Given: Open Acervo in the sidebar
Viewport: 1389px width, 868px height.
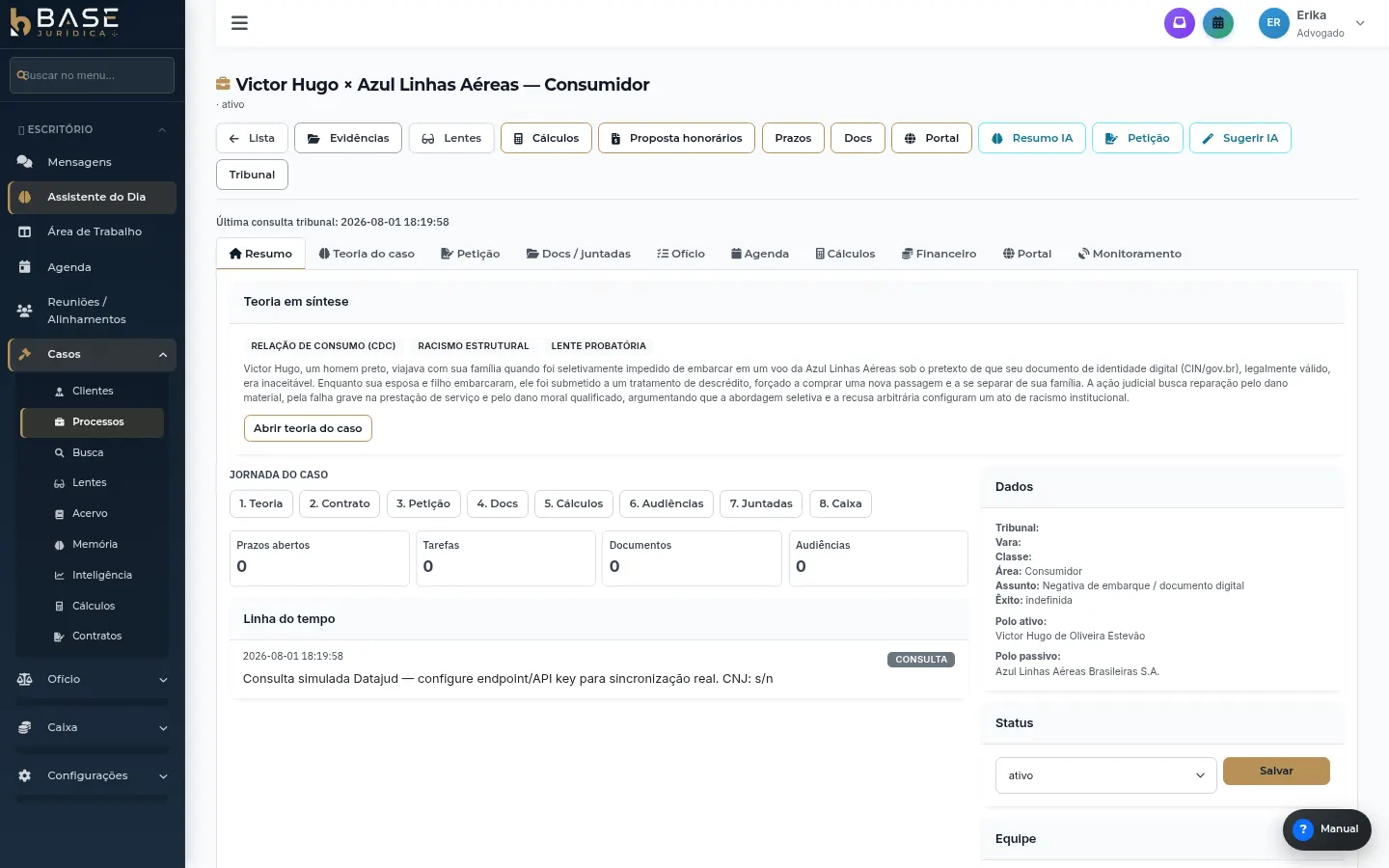Looking at the screenshot, I should (92, 513).
